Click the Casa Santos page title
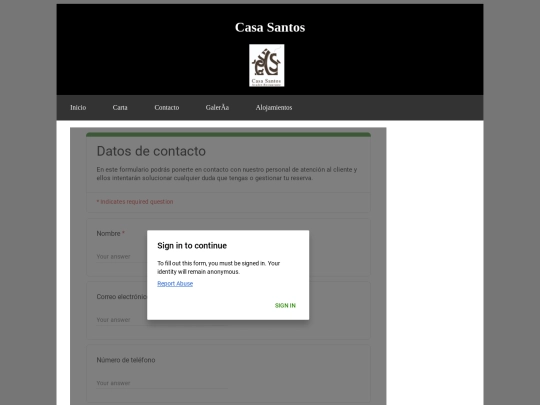Image resolution: width=540 pixels, height=405 pixels. click(x=270, y=27)
